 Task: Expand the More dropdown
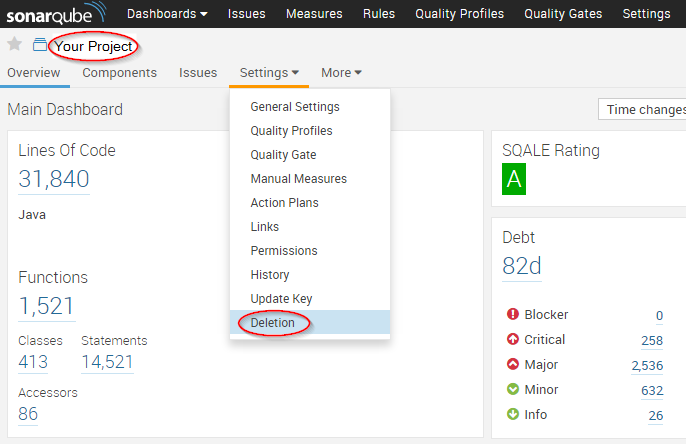(x=341, y=73)
